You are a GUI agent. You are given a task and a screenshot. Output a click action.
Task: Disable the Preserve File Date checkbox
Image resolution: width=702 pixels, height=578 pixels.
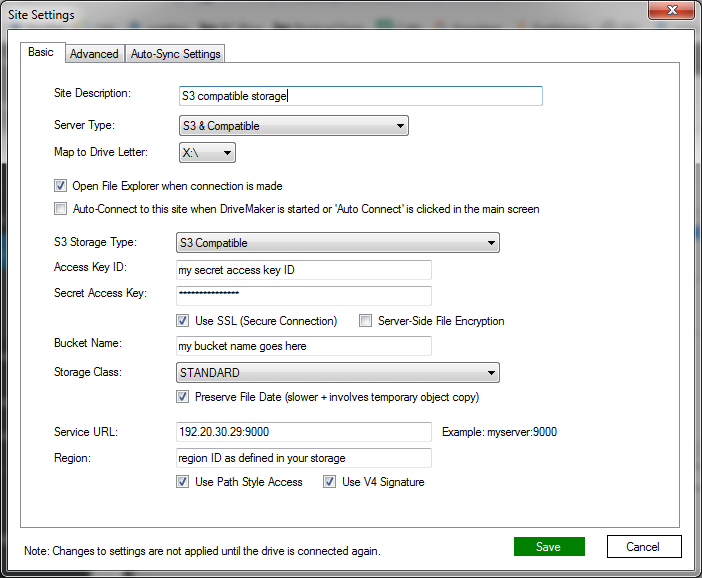(x=182, y=397)
